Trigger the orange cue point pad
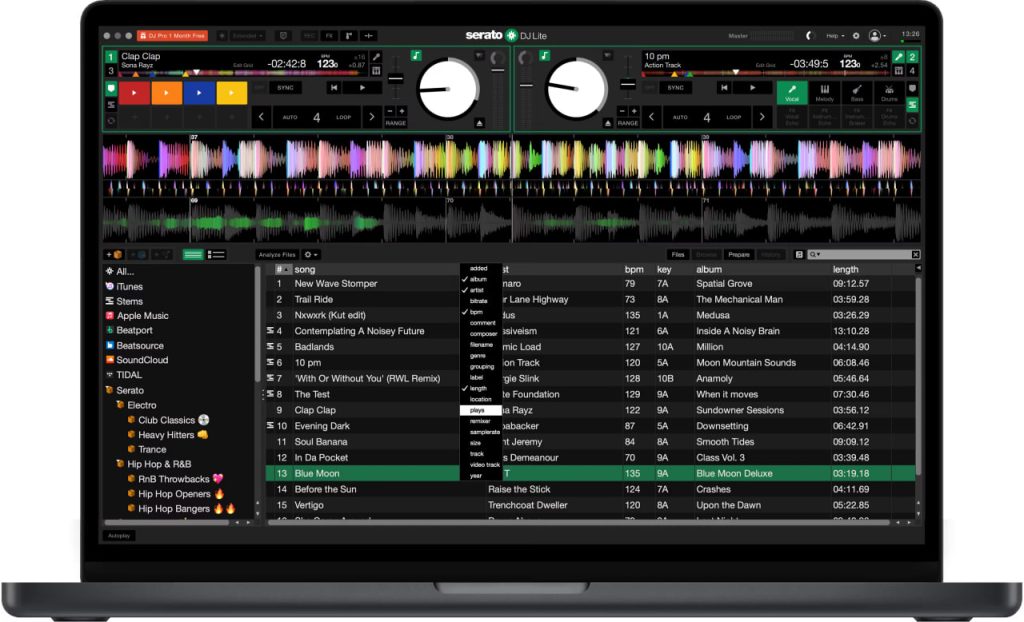This screenshot has width=1024, height=622. pos(167,93)
